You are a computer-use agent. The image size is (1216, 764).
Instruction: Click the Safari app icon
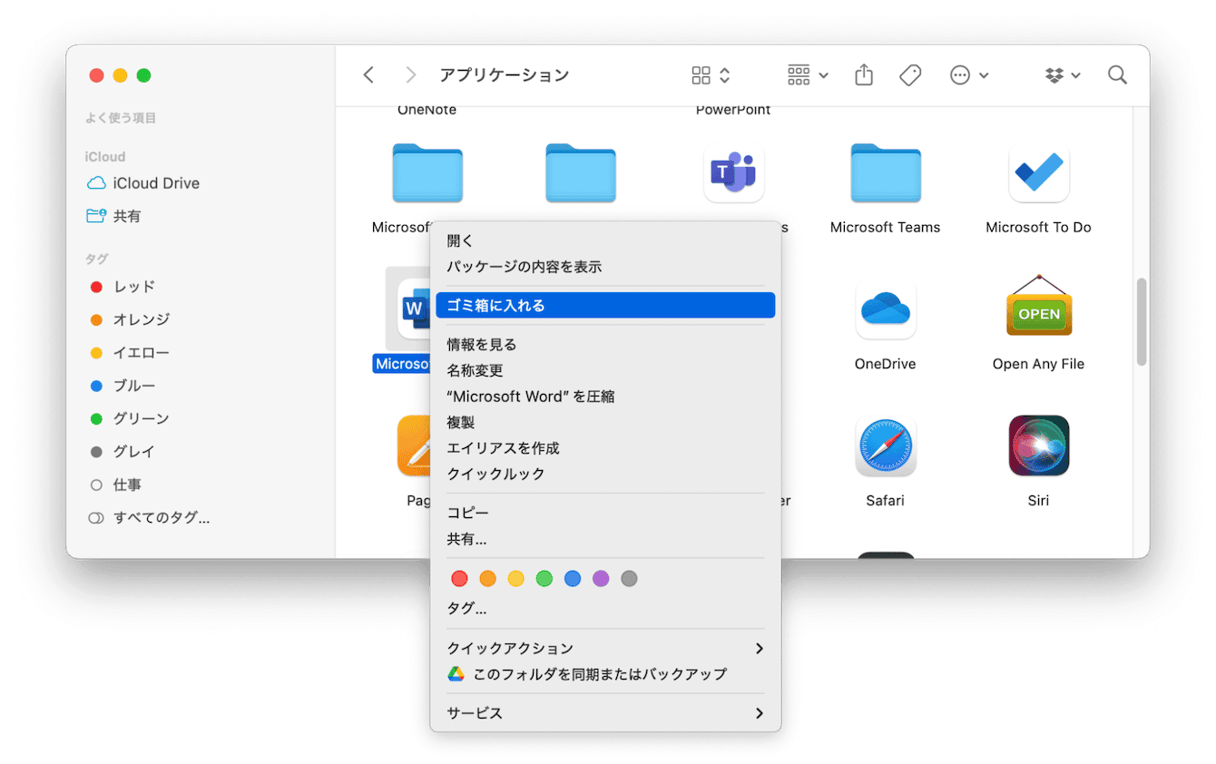coord(885,446)
